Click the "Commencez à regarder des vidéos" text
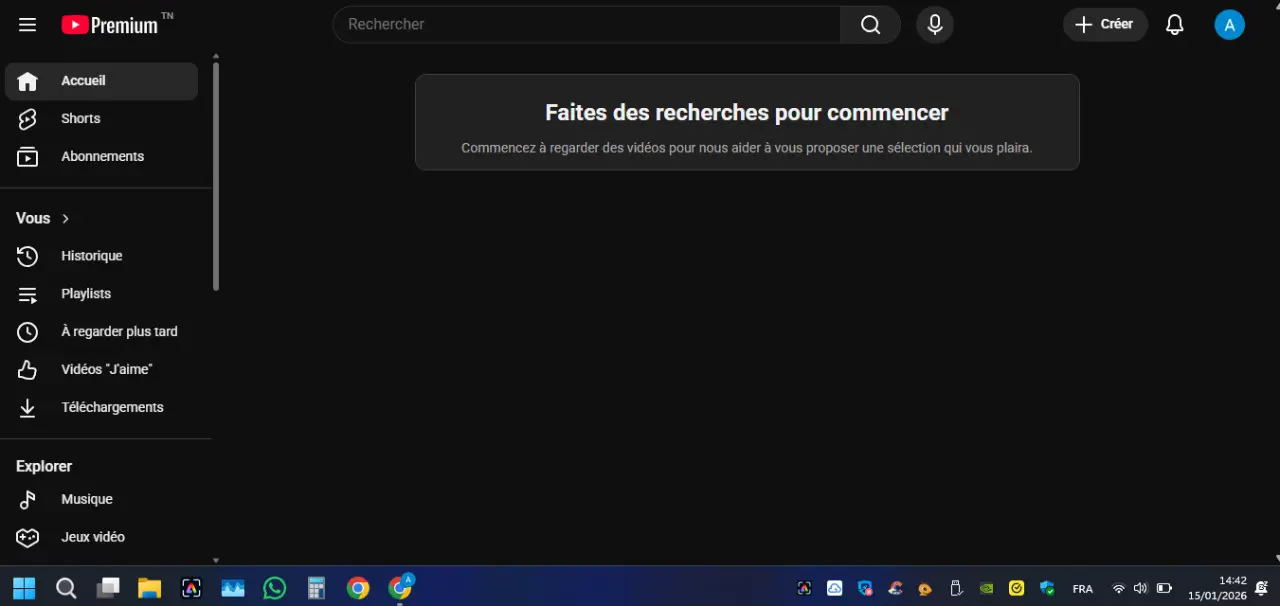 pyautogui.click(x=746, y=148)
